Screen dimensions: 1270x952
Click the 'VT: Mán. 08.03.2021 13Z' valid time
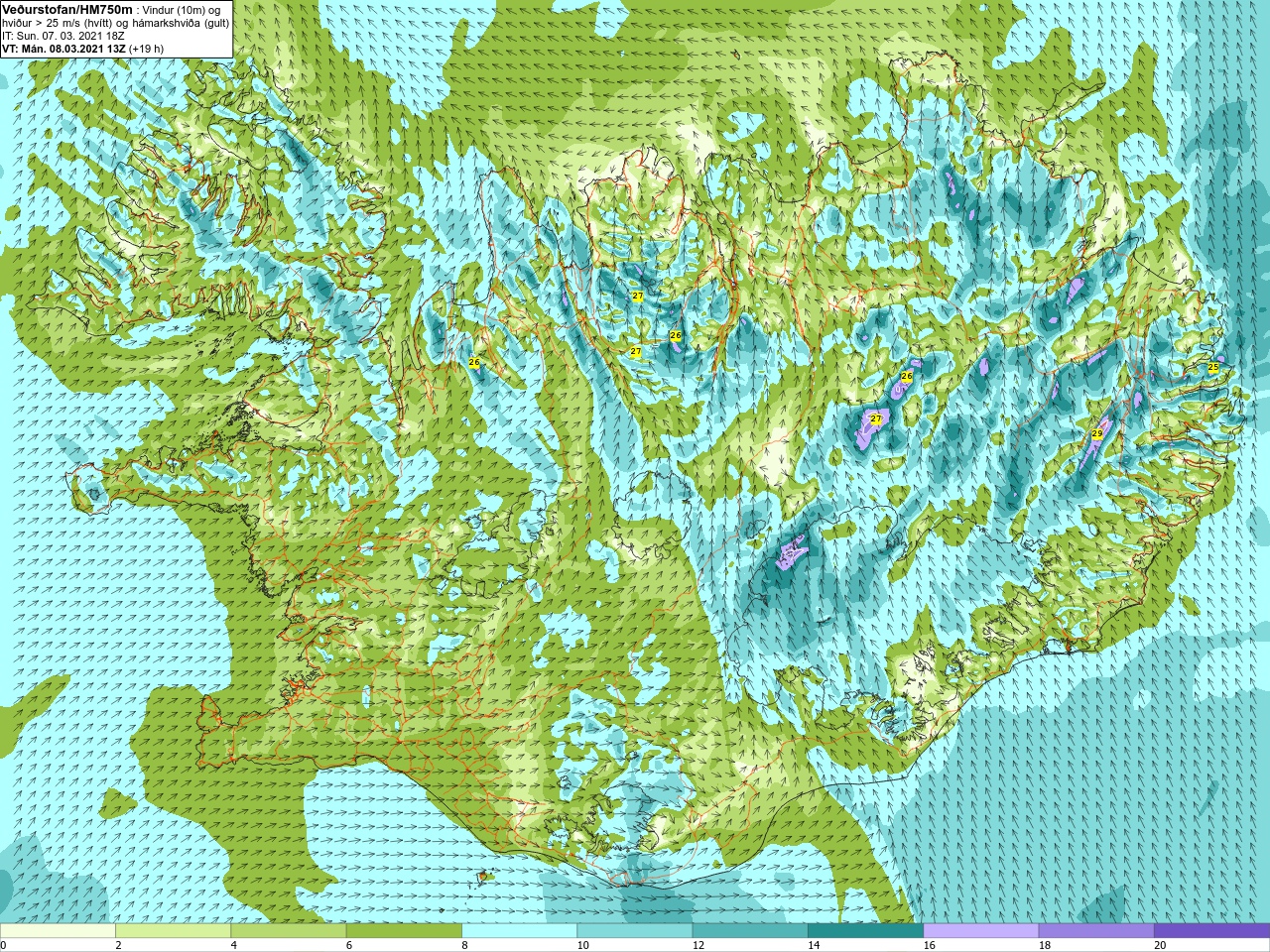[63, 48]
